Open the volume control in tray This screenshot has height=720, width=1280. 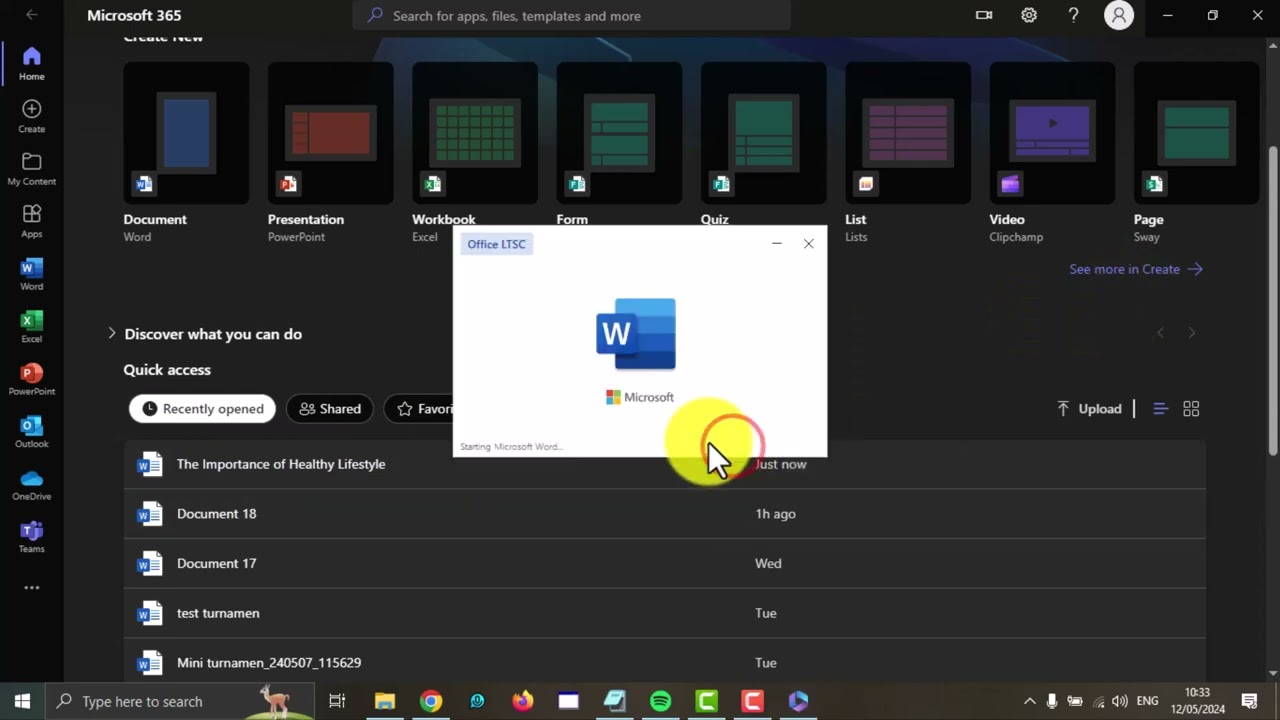[x=1120, y=701]
